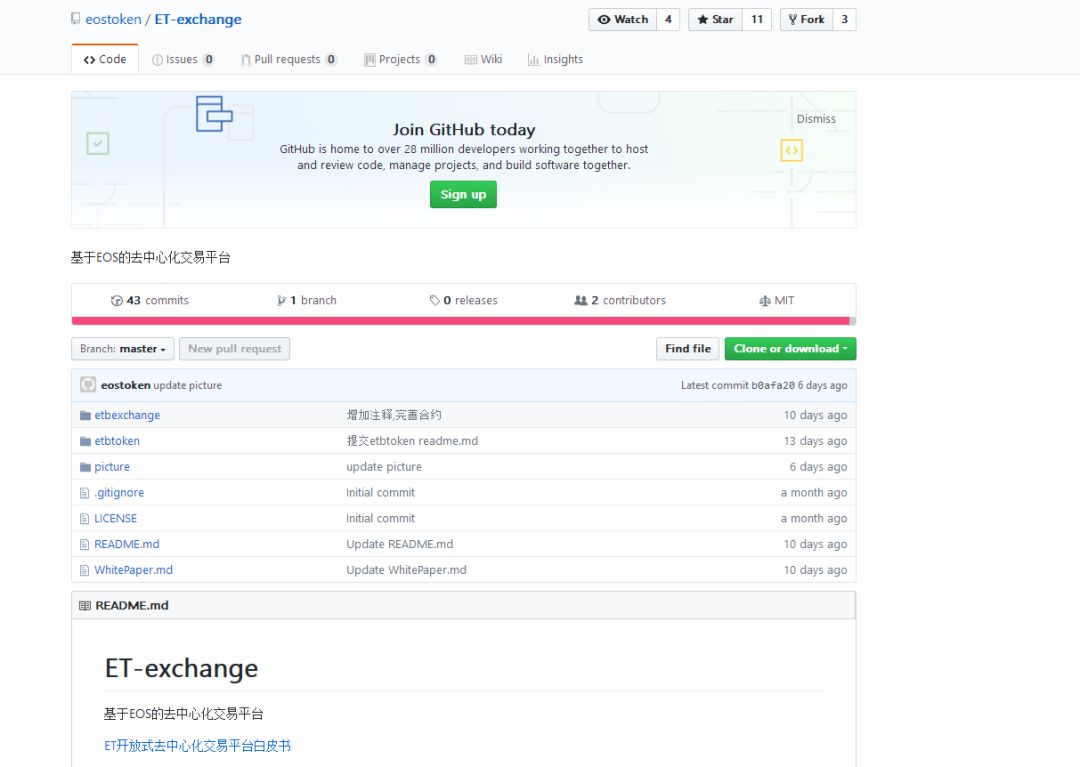View the 0 releases page

464,300
